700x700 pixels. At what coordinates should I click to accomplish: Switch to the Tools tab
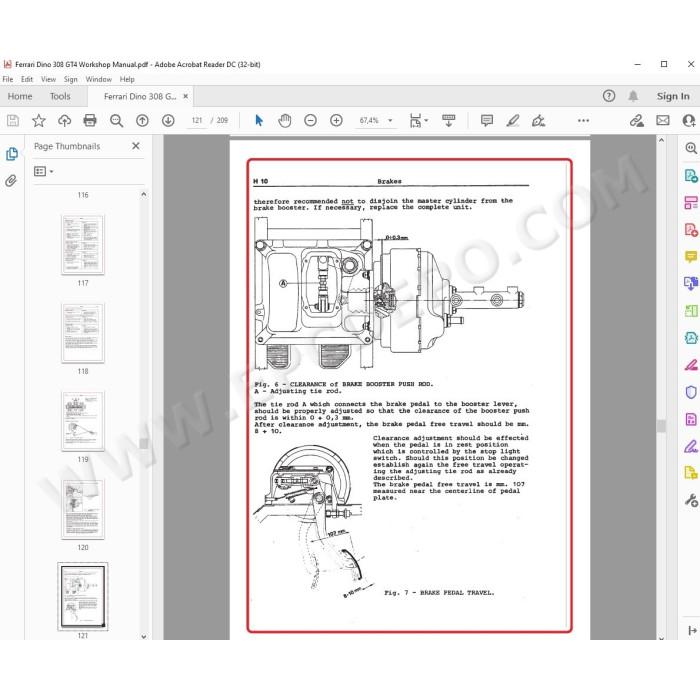point(60,96)
